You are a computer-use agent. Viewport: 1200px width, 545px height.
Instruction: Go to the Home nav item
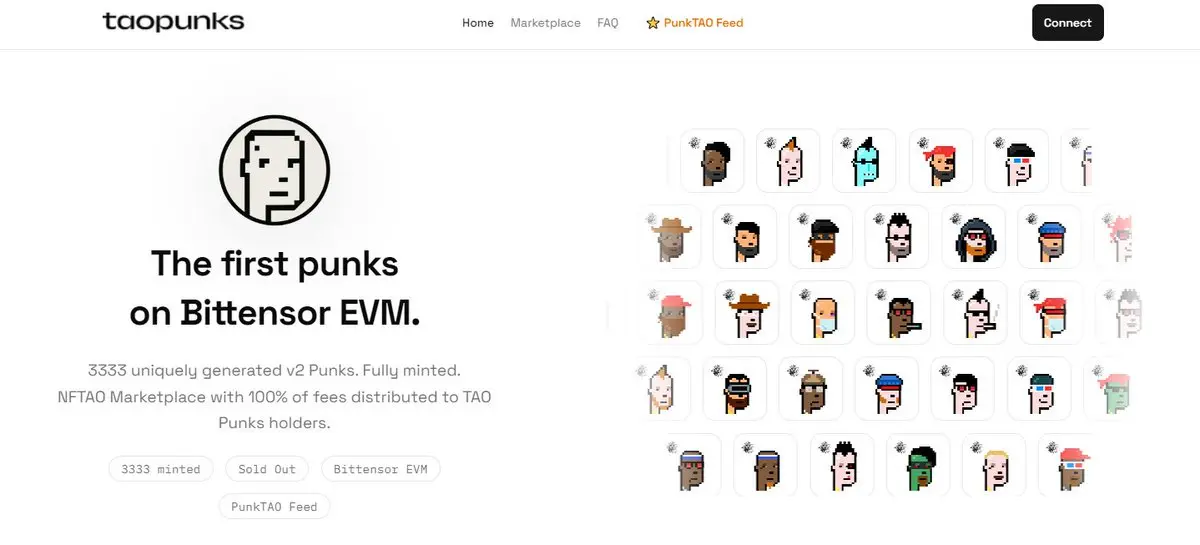tap(478, 23)
